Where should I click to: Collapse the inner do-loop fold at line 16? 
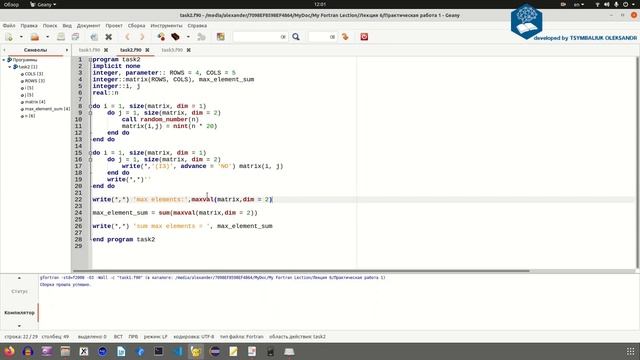(x=90, y=160)
